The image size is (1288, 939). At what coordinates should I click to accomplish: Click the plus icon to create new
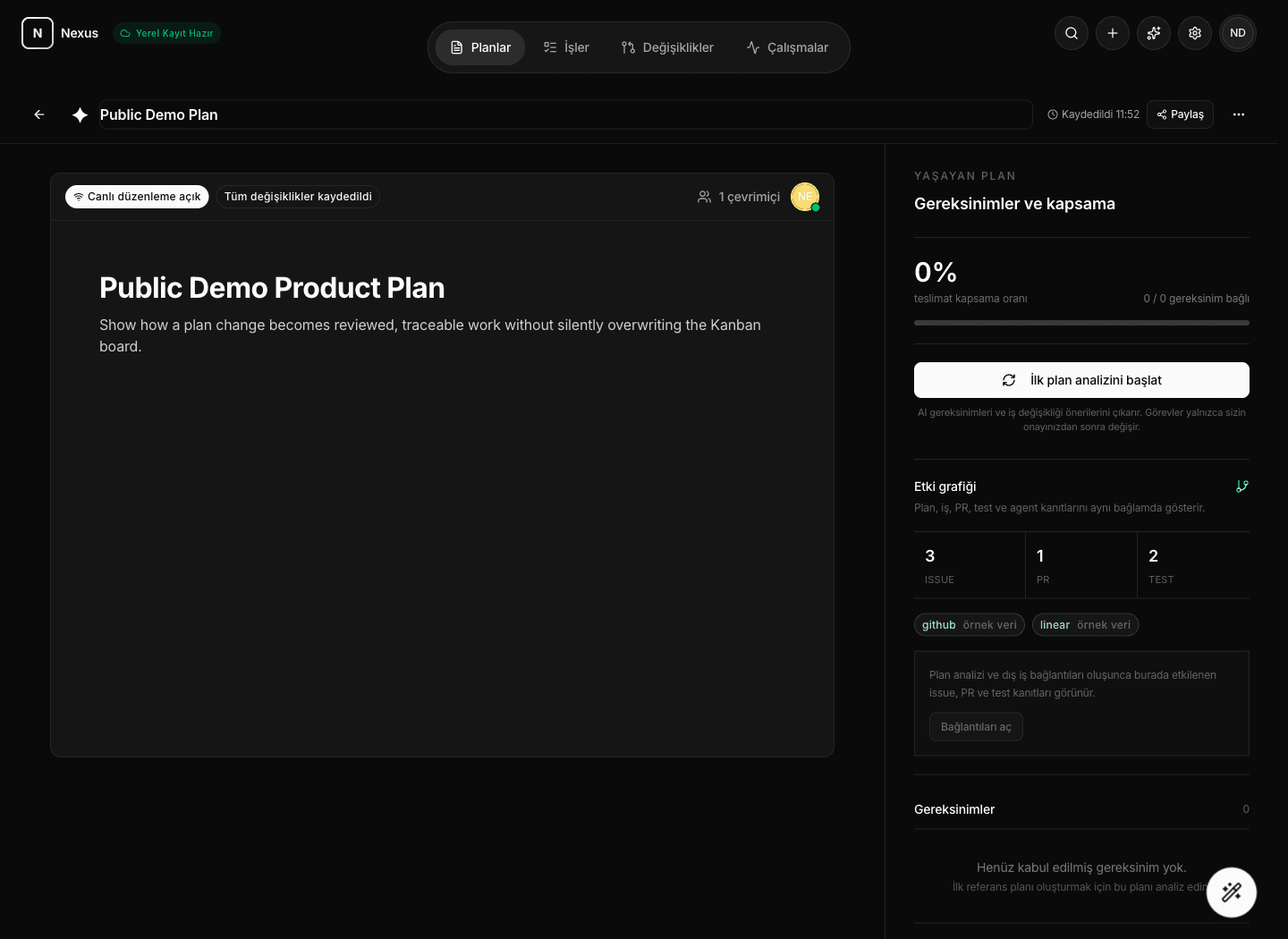coord(1113,33)
